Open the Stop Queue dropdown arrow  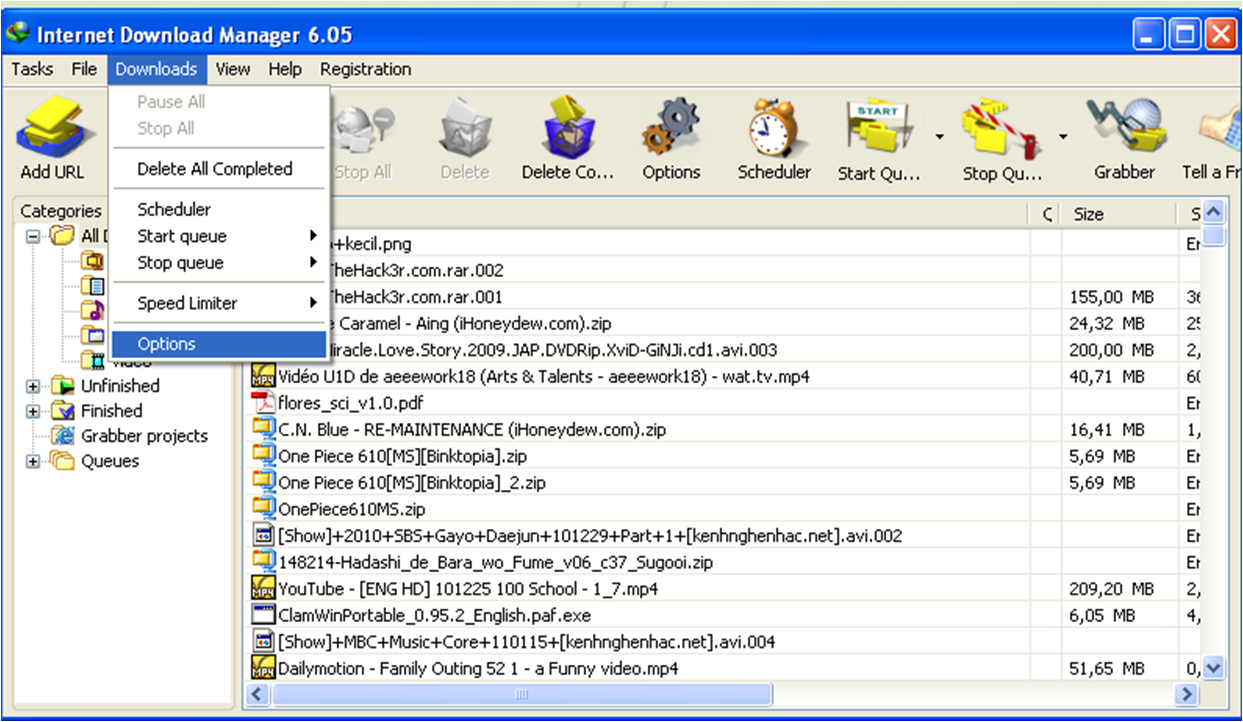coord(1063,137)
